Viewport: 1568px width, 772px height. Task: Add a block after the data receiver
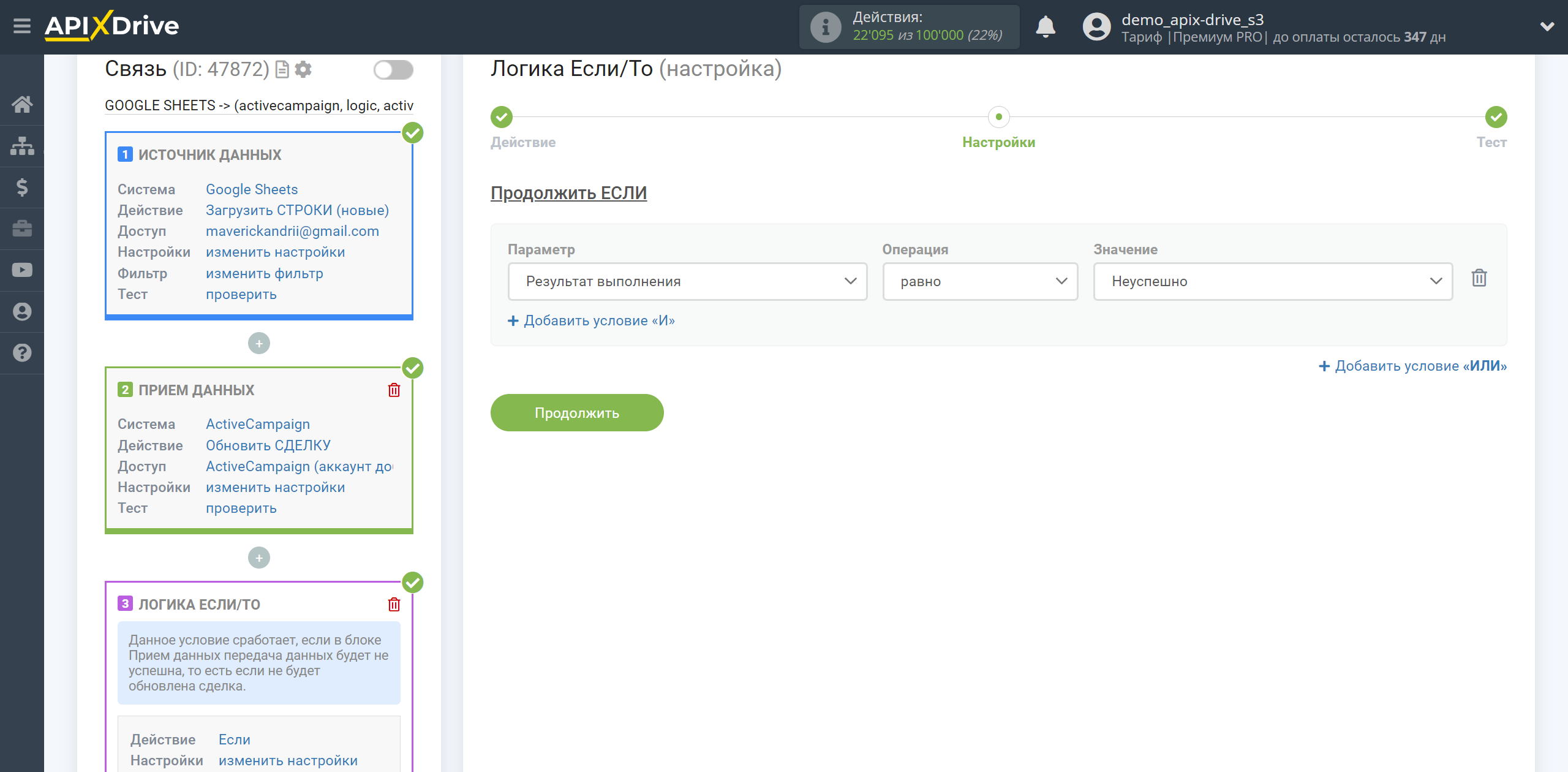[x=259, y=558]
